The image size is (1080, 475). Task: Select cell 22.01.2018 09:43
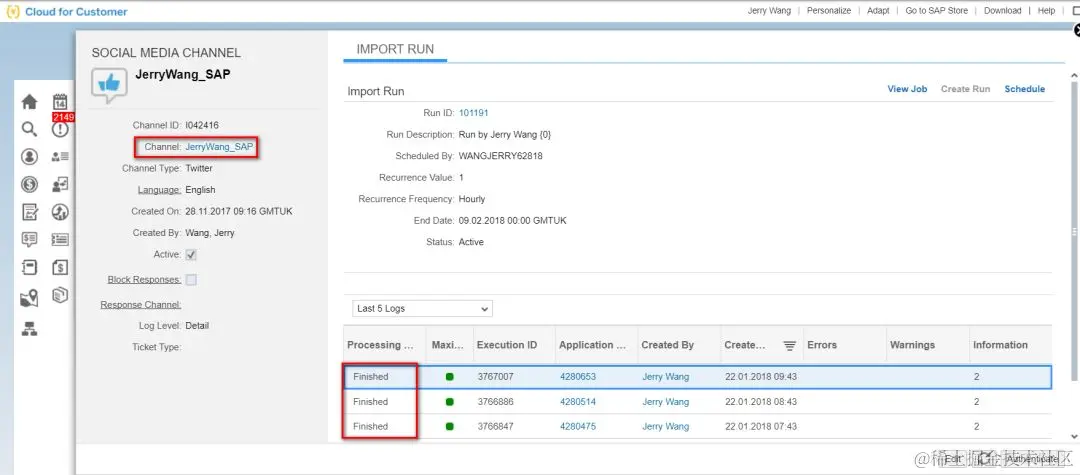point(761,377)
